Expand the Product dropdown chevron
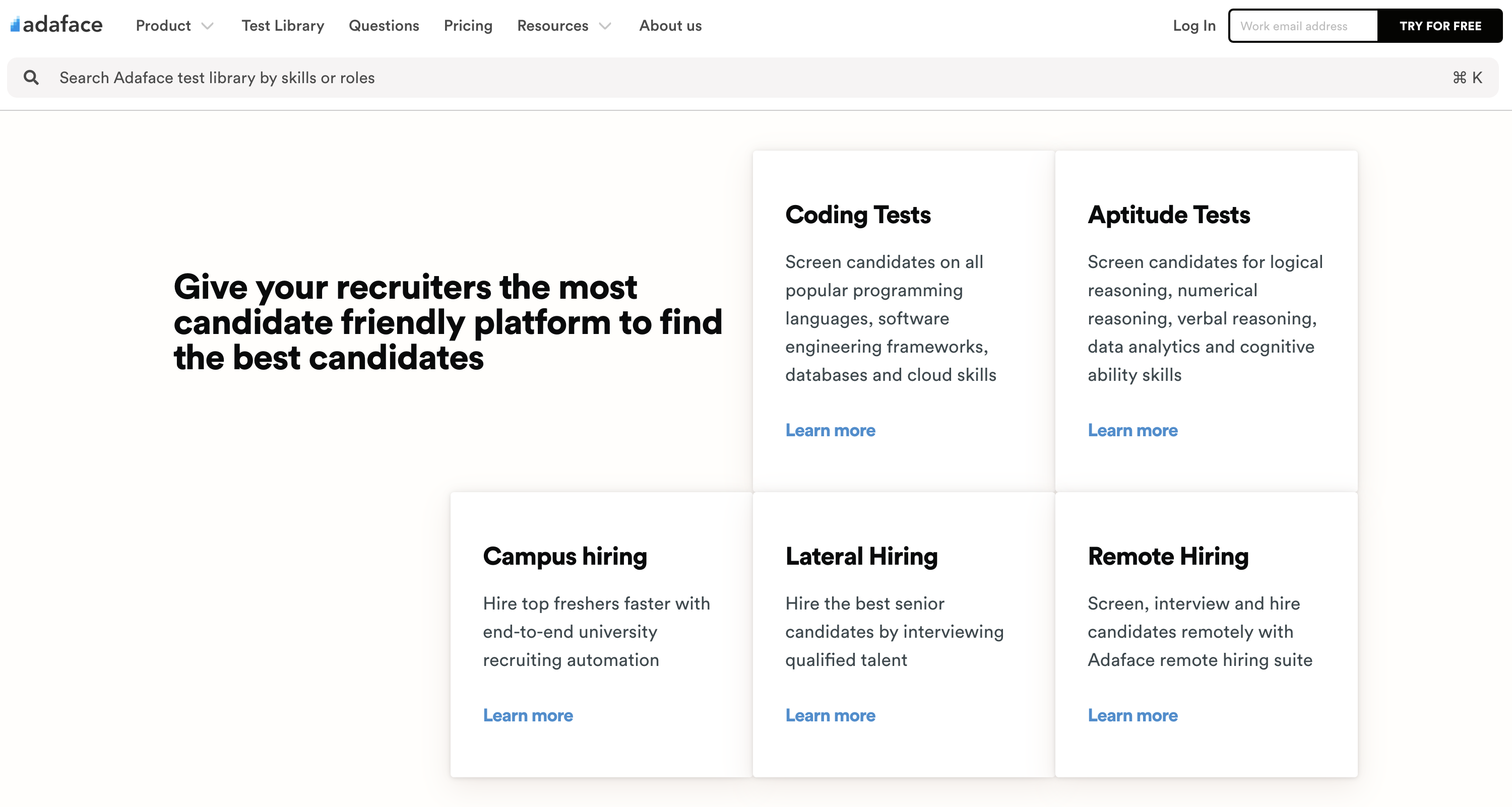Screen dimensions: 1512x807 207,26
